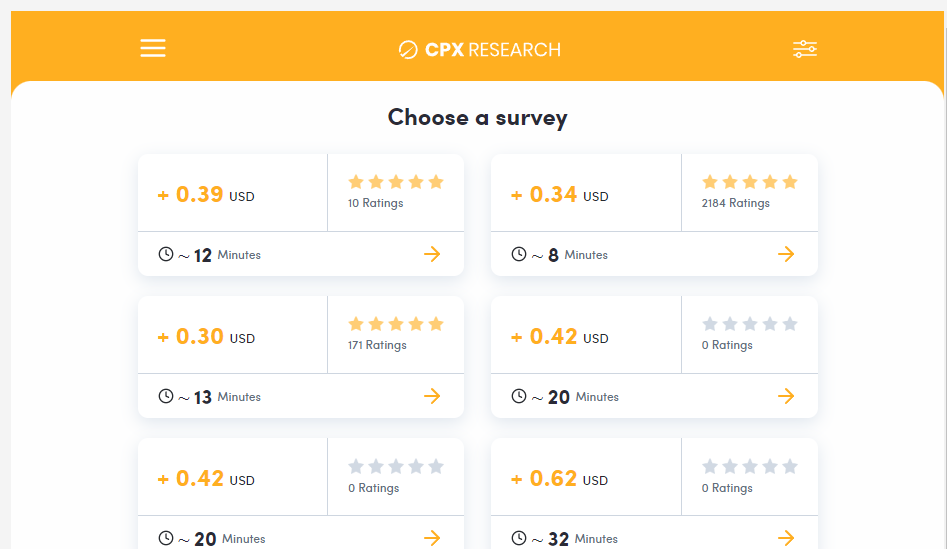
Task: Open the 20-minute survey arrow in right column
Action: click(786, 396)
